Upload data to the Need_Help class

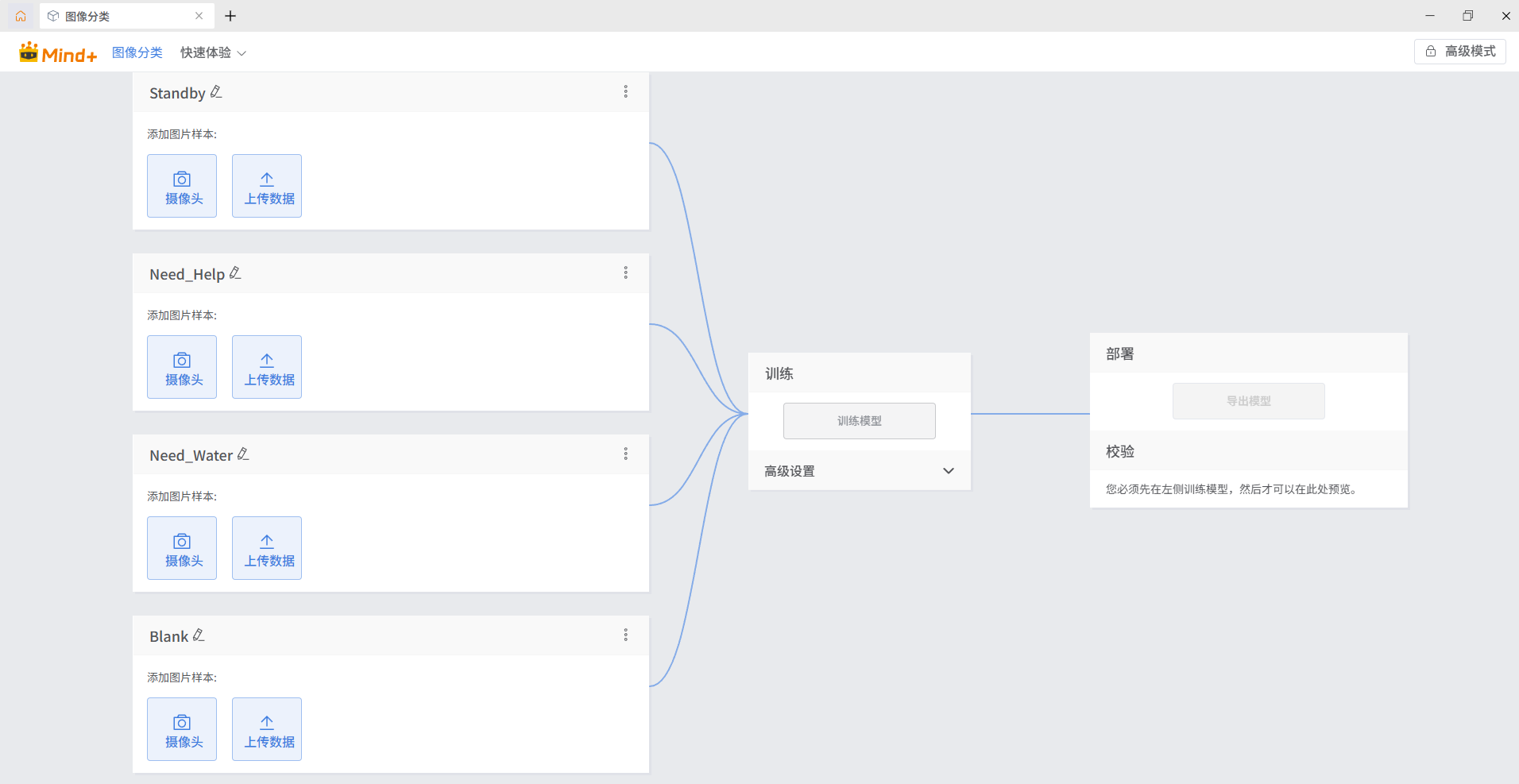point(267,367)
